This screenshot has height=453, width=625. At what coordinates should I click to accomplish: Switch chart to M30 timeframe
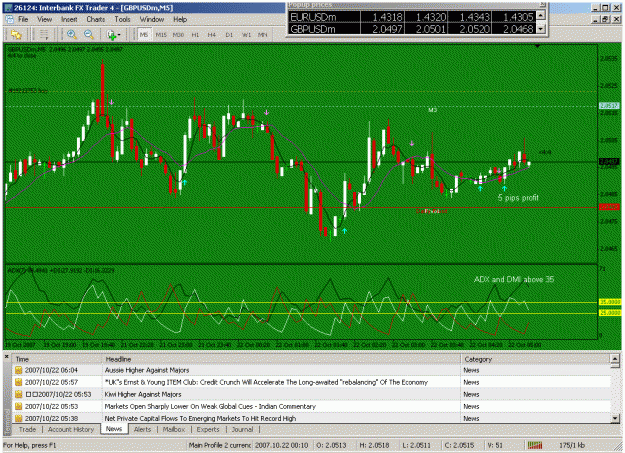178,35
